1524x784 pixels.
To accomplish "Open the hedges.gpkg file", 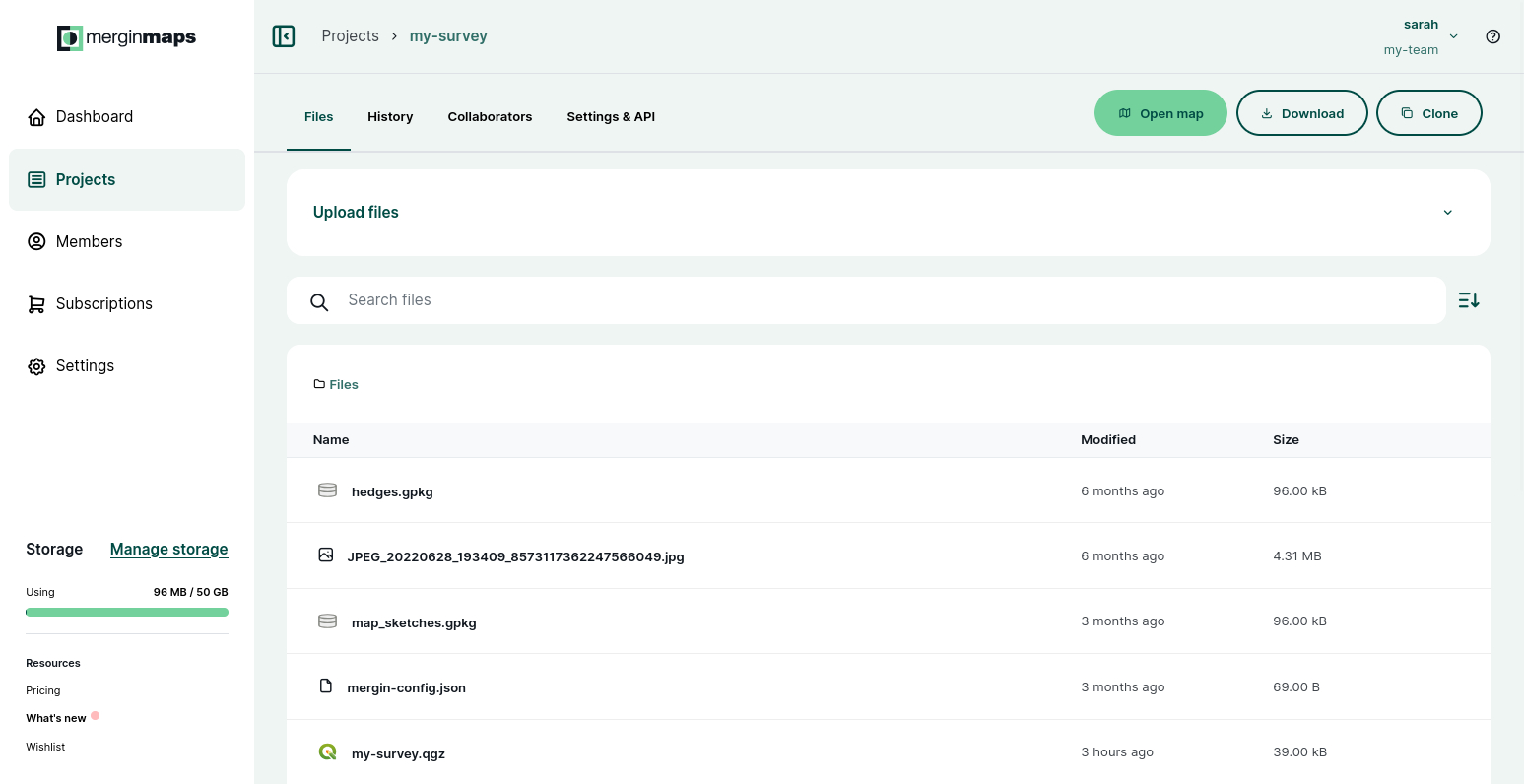I will 392,492.
